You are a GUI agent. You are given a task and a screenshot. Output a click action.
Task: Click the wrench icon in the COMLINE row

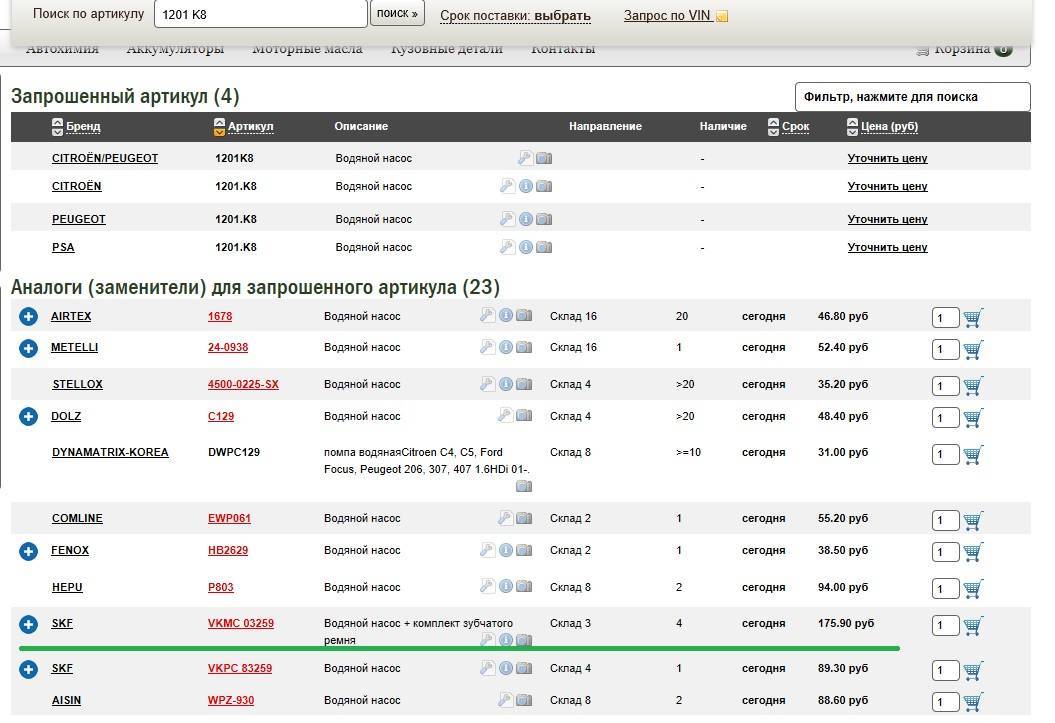[x=506, y=518]
